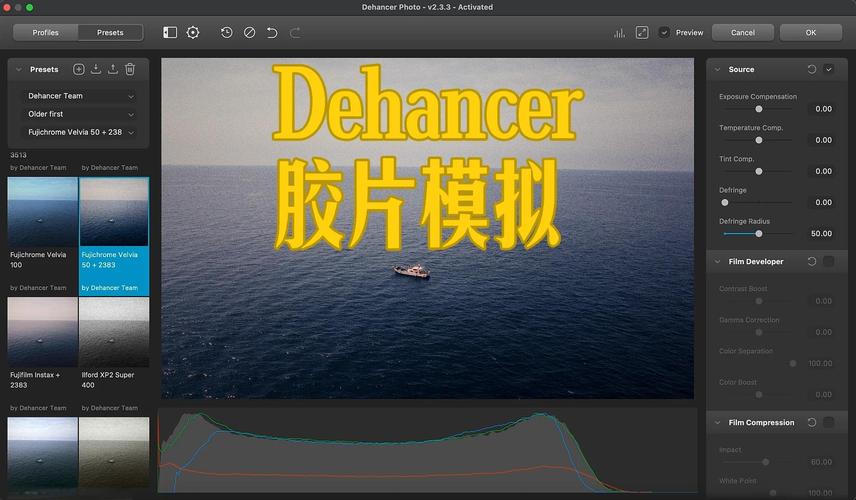The width and height of the screenshot is (856, 500).
Task: Switch to the Profiles tab
Action: click(45, 32)
